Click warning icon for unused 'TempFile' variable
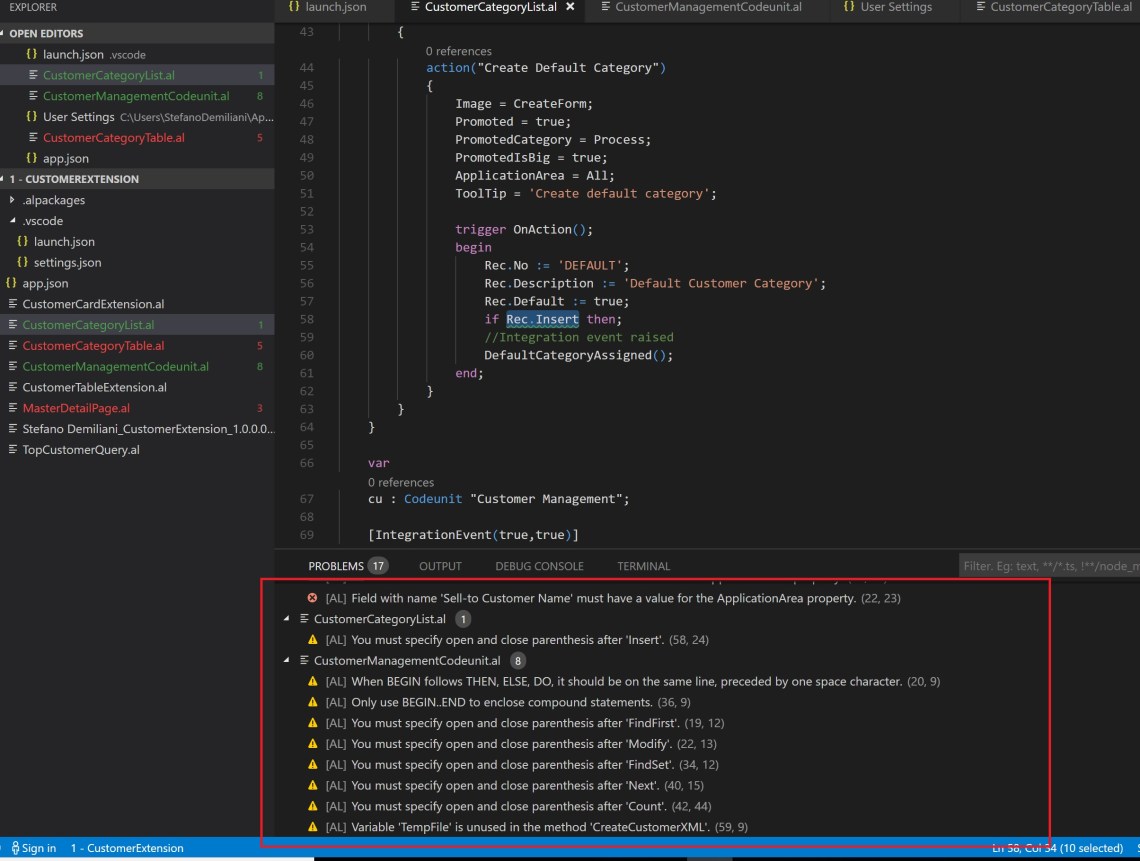Screen dimensions: 1140x861 (x=312, y=827)
